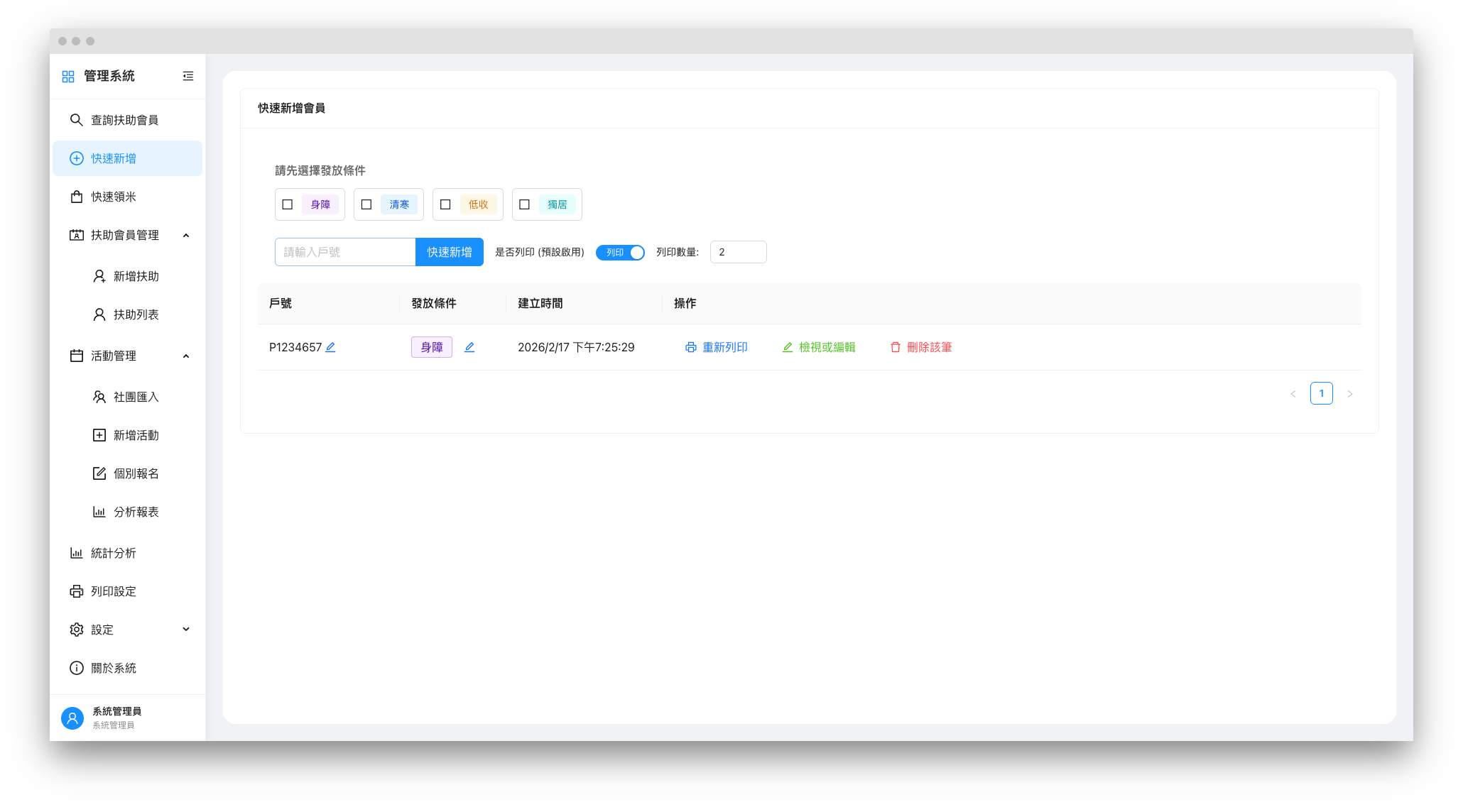This screenshot has width=1463, height=812.
Task: Click the 檢視或編輯 link in the row
Action: (x=827, y=347)
